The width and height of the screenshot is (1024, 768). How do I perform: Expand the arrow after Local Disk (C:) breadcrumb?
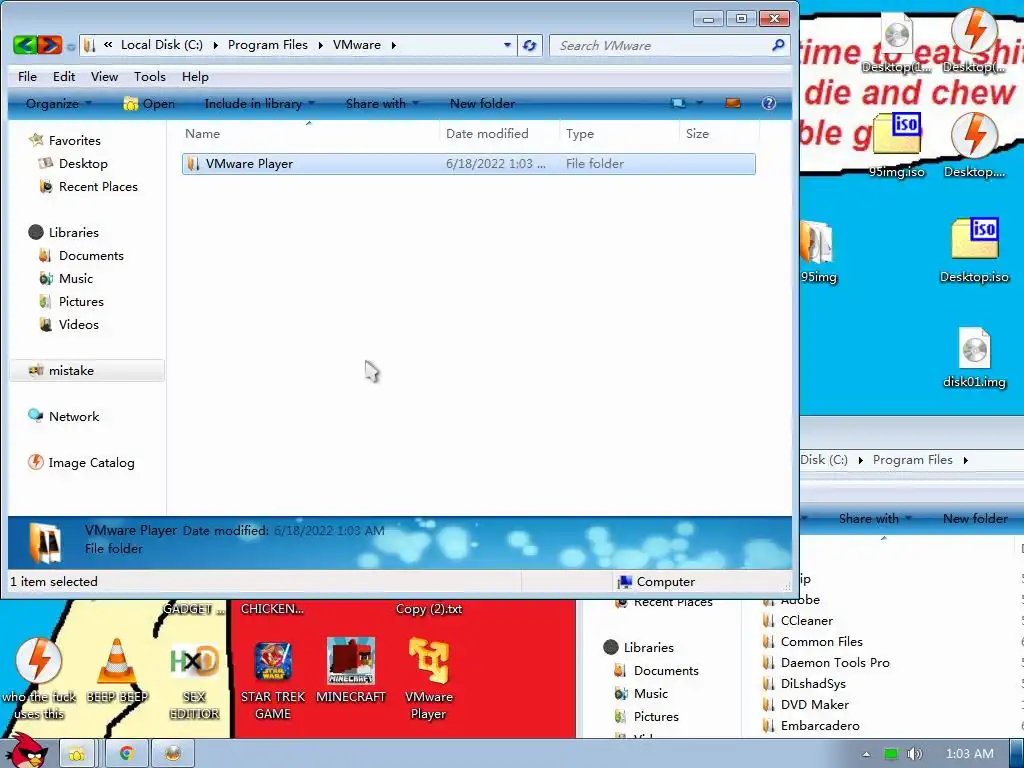(x=216, y=45)
